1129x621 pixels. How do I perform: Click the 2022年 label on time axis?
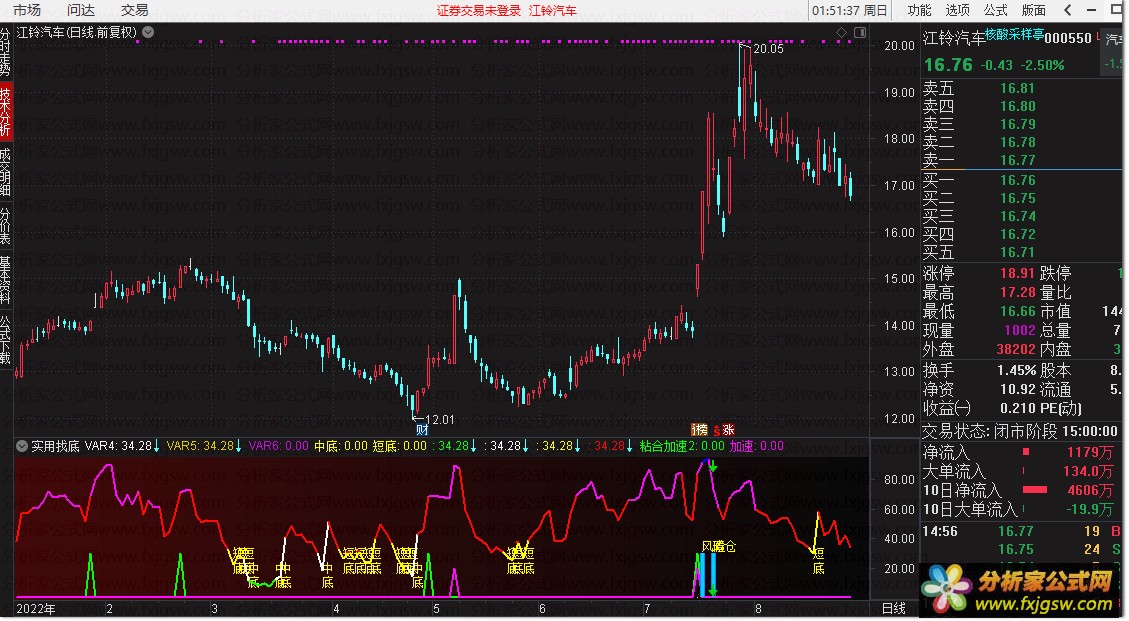[36, 609]
